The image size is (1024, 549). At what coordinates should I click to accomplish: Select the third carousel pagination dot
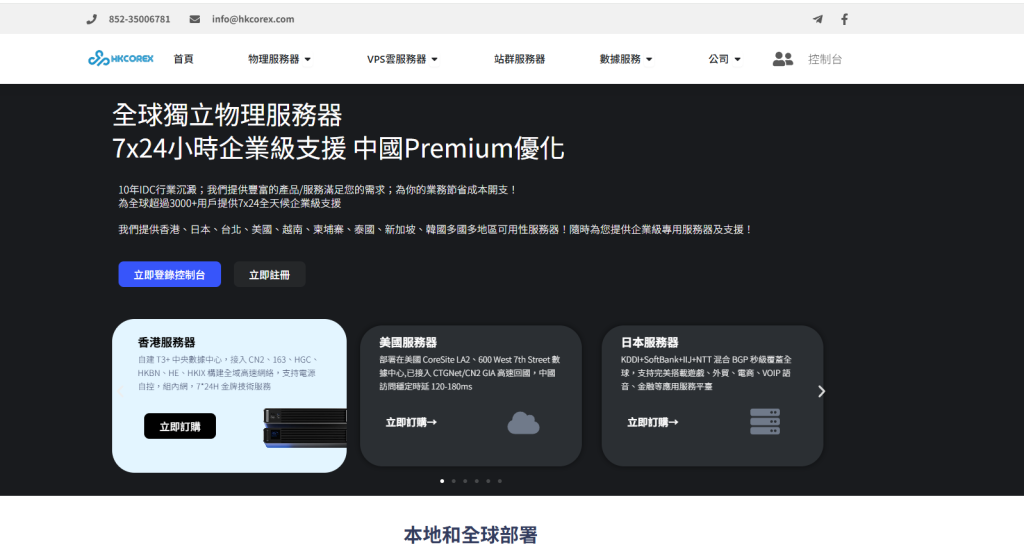click(x=465, y=481)
